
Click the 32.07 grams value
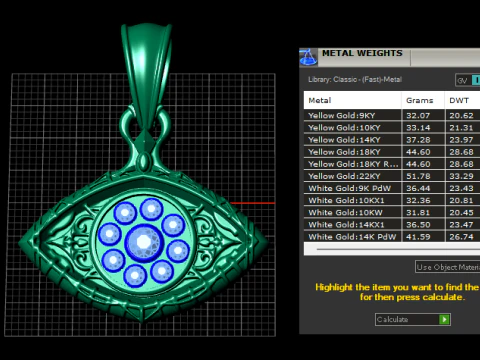[418, 116]
